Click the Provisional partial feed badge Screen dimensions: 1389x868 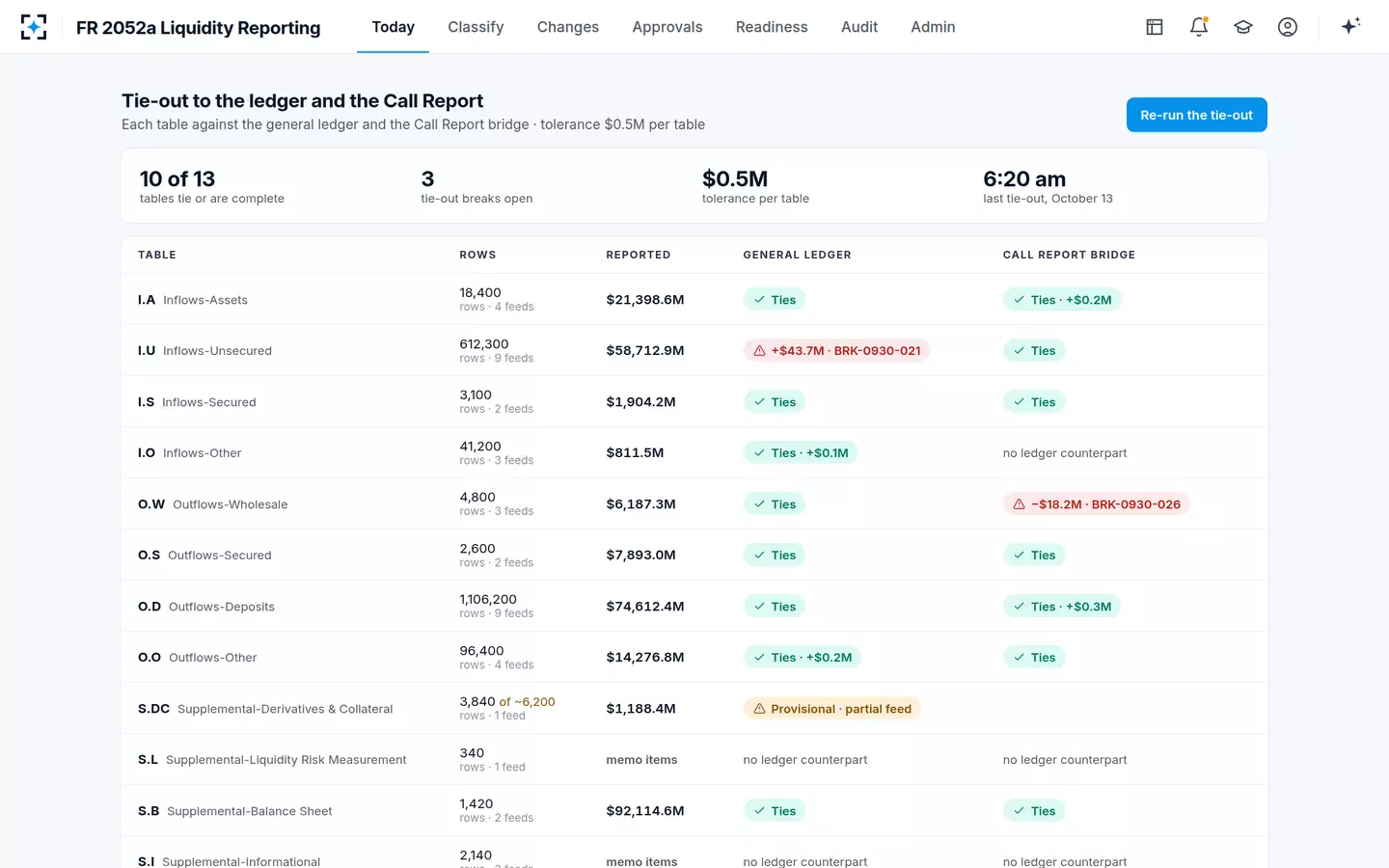[x=831, y=709]
